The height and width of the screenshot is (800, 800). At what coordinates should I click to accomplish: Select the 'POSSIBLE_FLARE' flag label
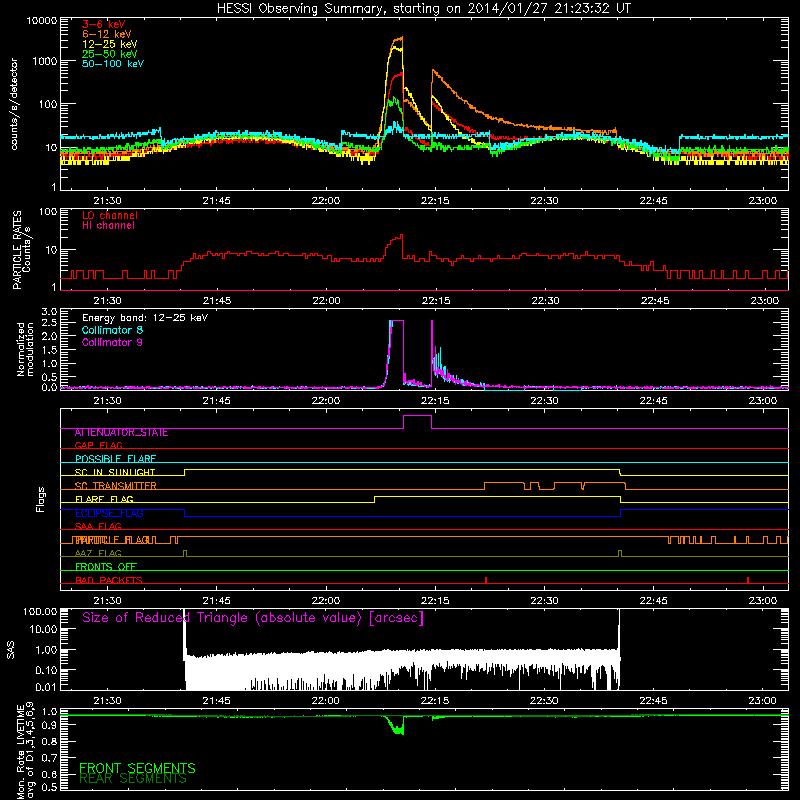[115, 458]
